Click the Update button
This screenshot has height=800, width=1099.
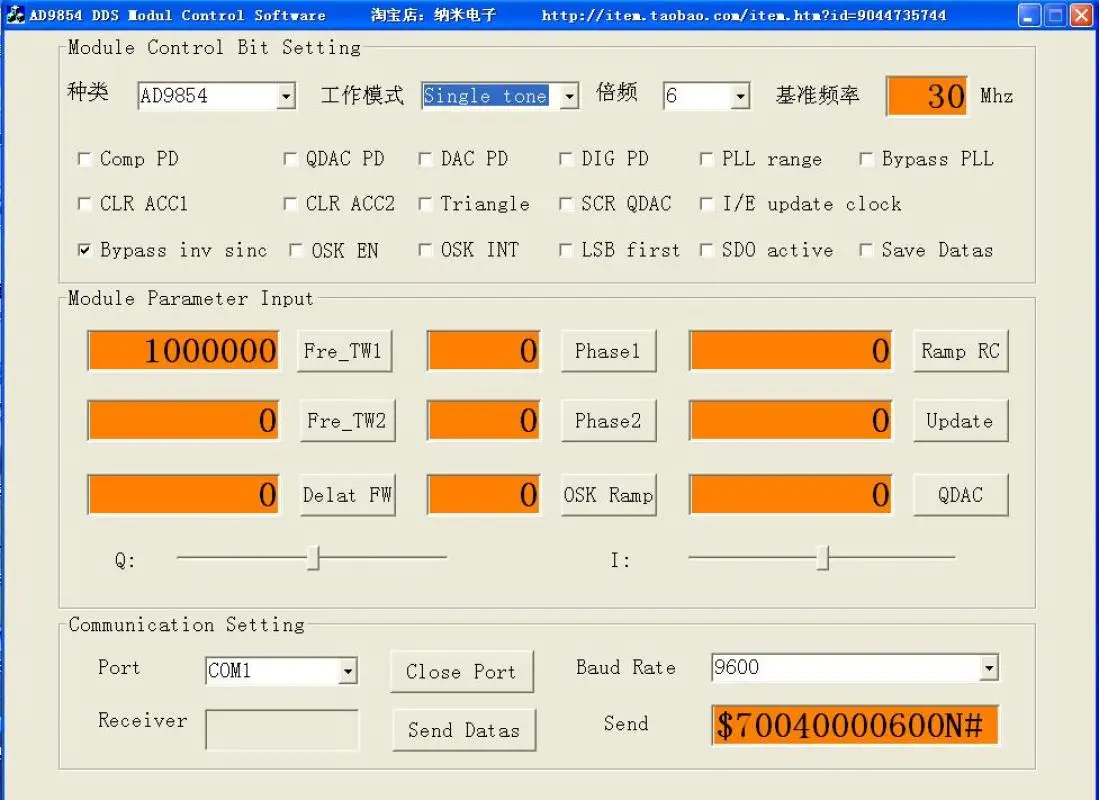[960, 421]
